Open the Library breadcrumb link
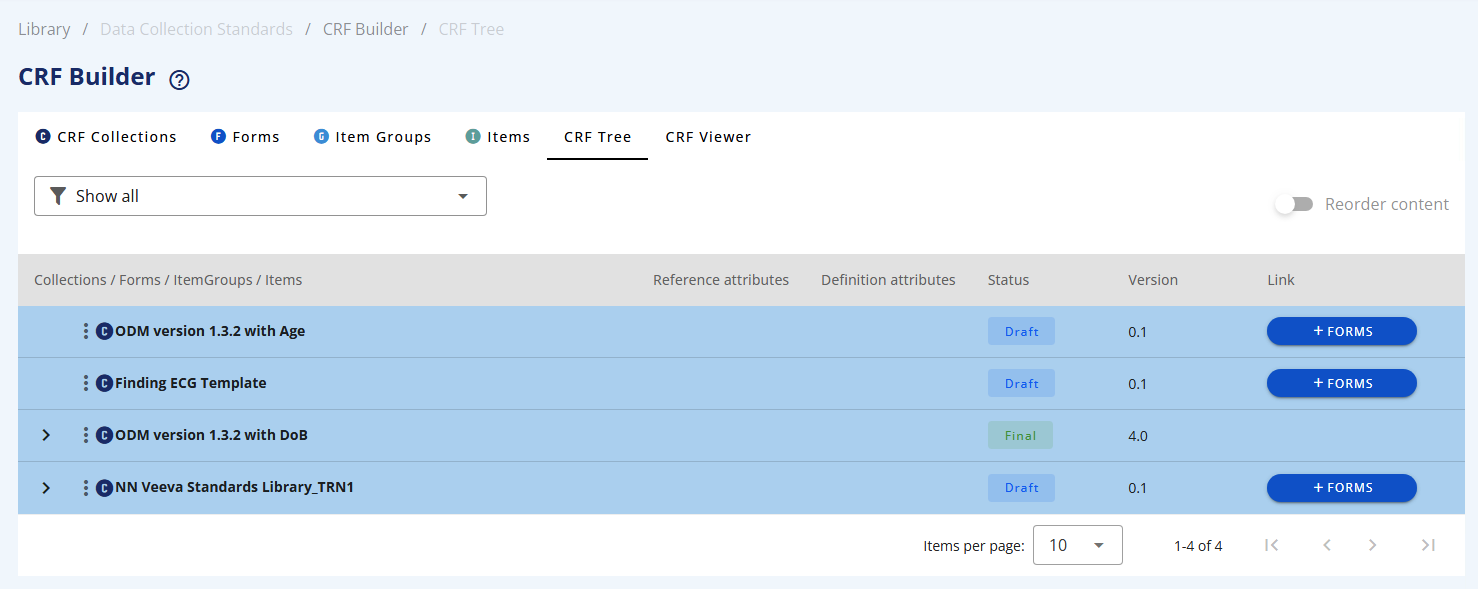1478x589 pixels. coord(44,29)
